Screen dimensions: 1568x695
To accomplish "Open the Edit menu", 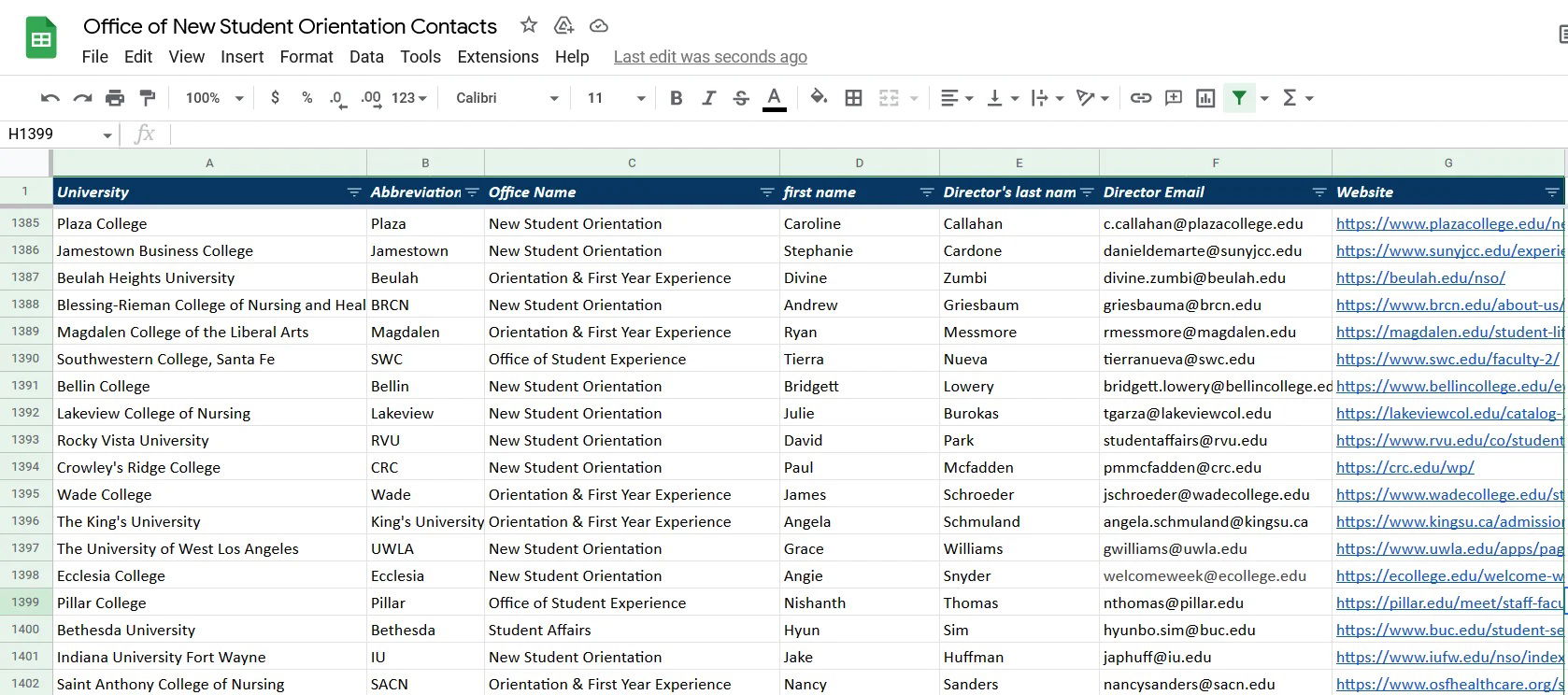I will pyautogui.click(x=138, y=57).
